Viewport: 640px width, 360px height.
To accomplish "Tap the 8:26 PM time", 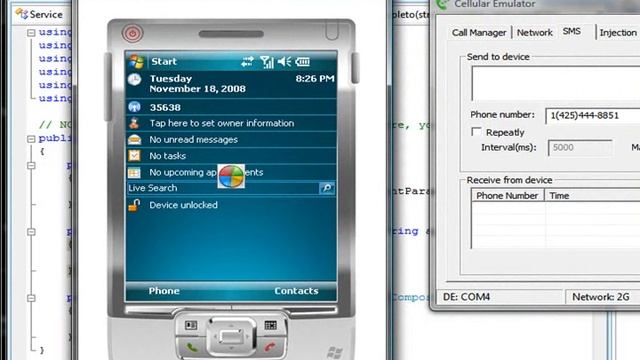I will click(315, 78).
